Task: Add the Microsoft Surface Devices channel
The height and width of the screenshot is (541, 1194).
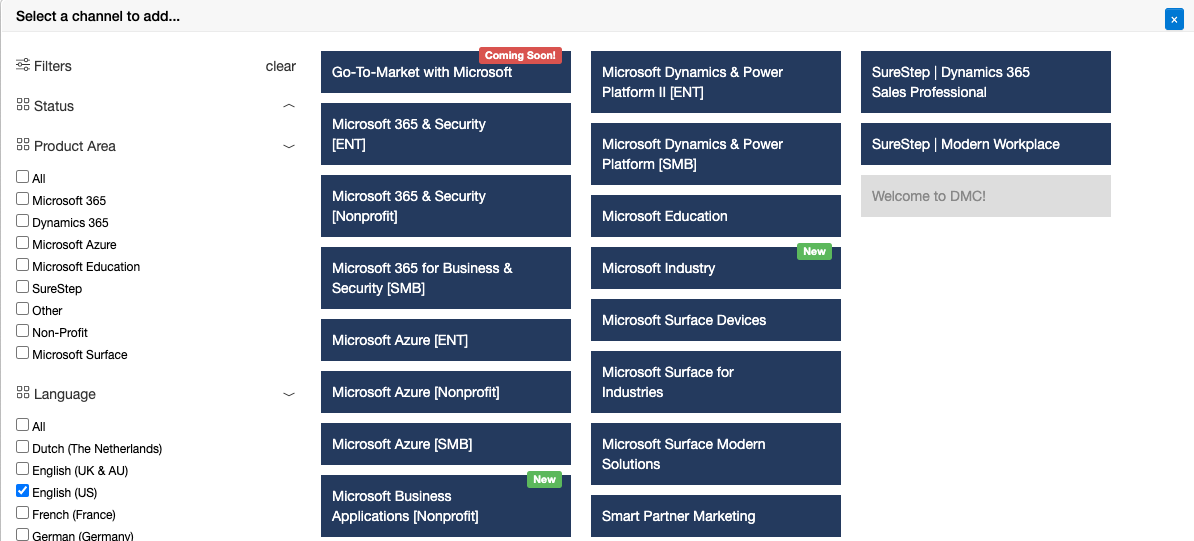Action: tap(715, 320)
